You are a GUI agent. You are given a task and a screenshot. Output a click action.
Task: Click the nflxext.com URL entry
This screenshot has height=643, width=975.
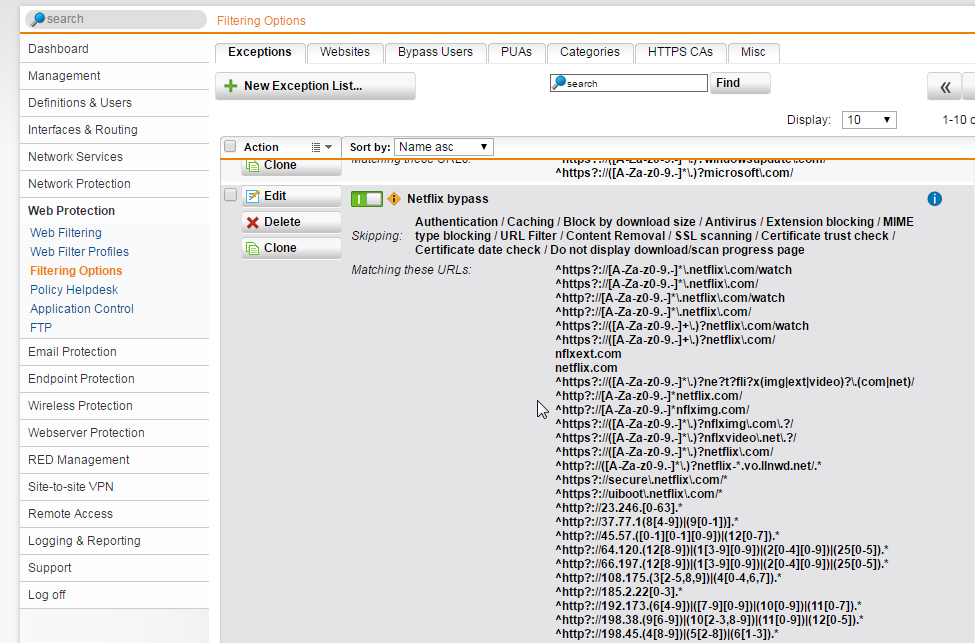588,354
